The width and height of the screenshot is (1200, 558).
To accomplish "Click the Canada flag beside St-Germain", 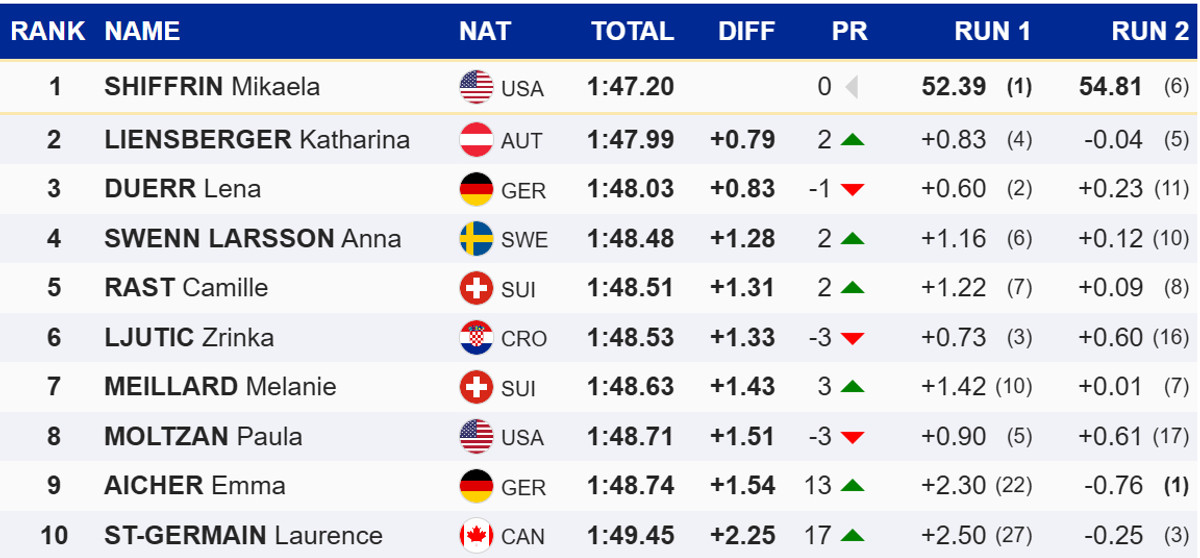I will (x=476, y=536).
